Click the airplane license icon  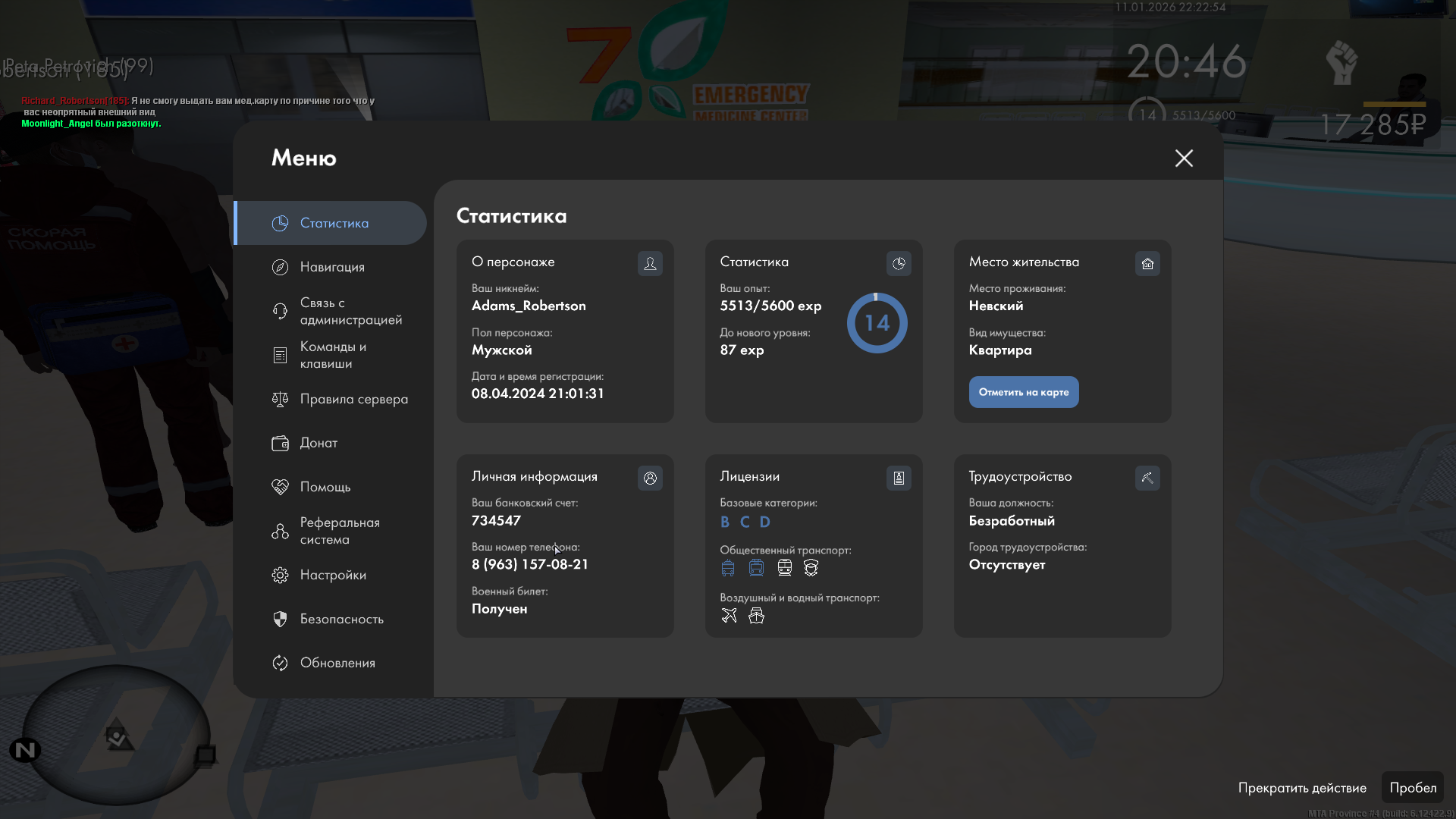point(729,616)
